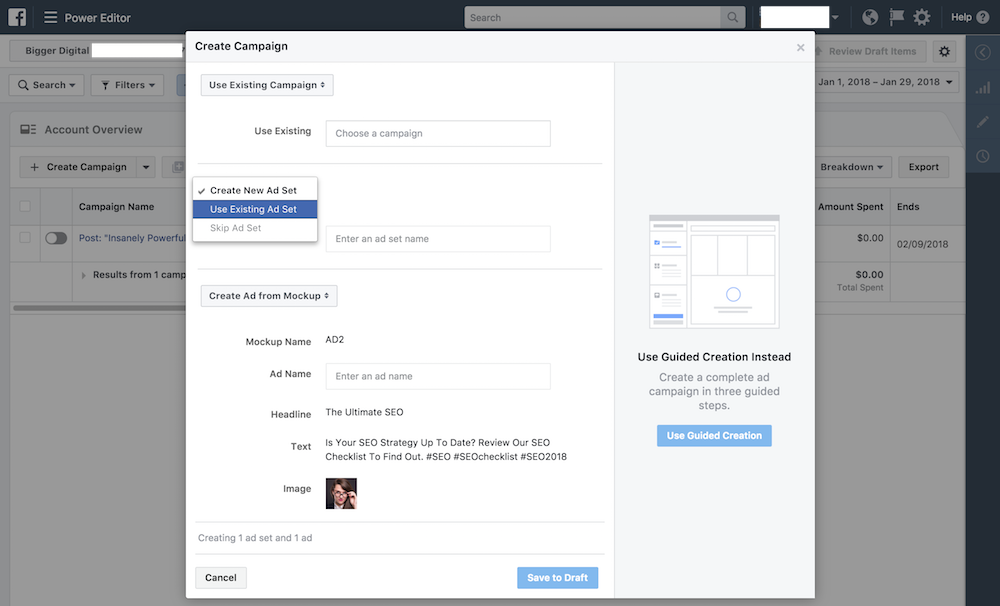Click the ad set name input field
1000x606 pixels.
(x=438, y=239)
